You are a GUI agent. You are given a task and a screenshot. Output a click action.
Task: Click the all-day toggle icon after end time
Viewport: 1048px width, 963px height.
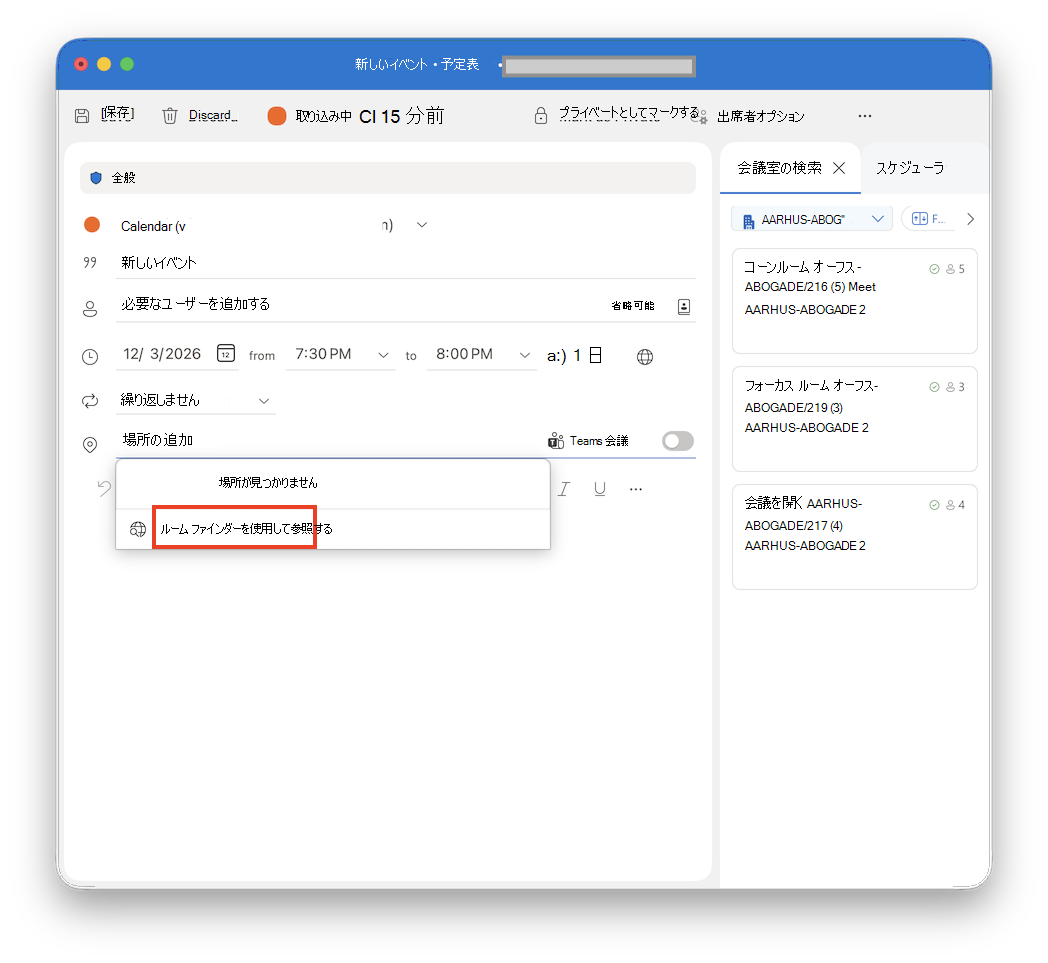tap(596, 355)
